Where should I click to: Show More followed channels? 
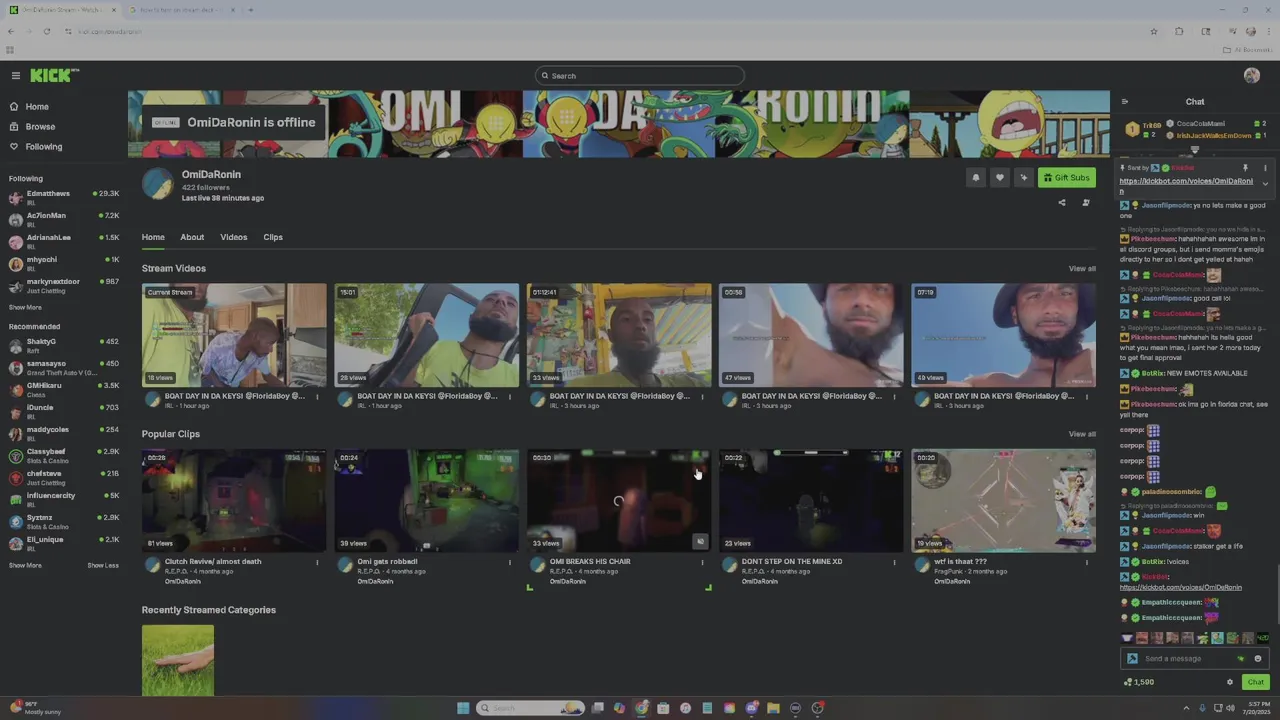pyautogui.click(x=25, y=308)
